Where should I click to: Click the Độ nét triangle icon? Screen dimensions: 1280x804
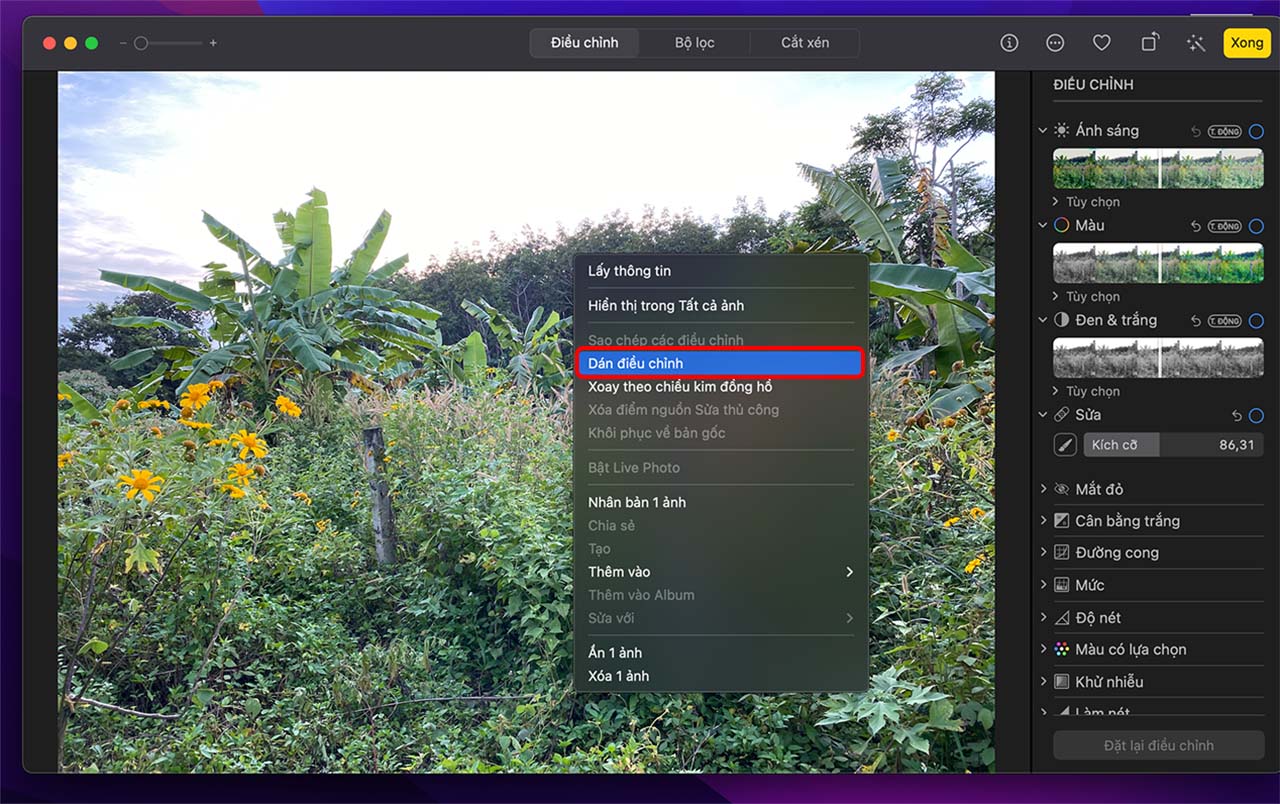(x=1061, y=618)
